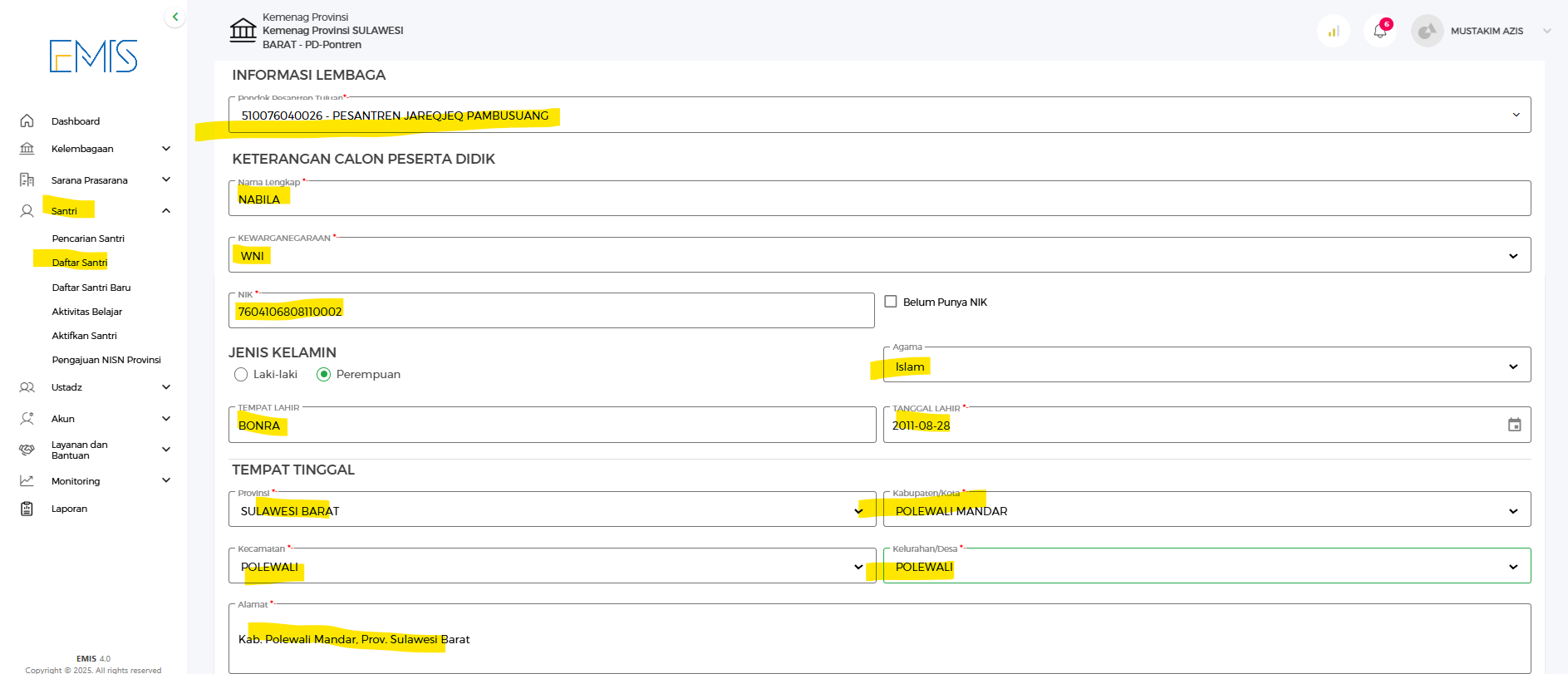Click the notification bell icon
This screenshot has height=674, width=1568.
1380,32
